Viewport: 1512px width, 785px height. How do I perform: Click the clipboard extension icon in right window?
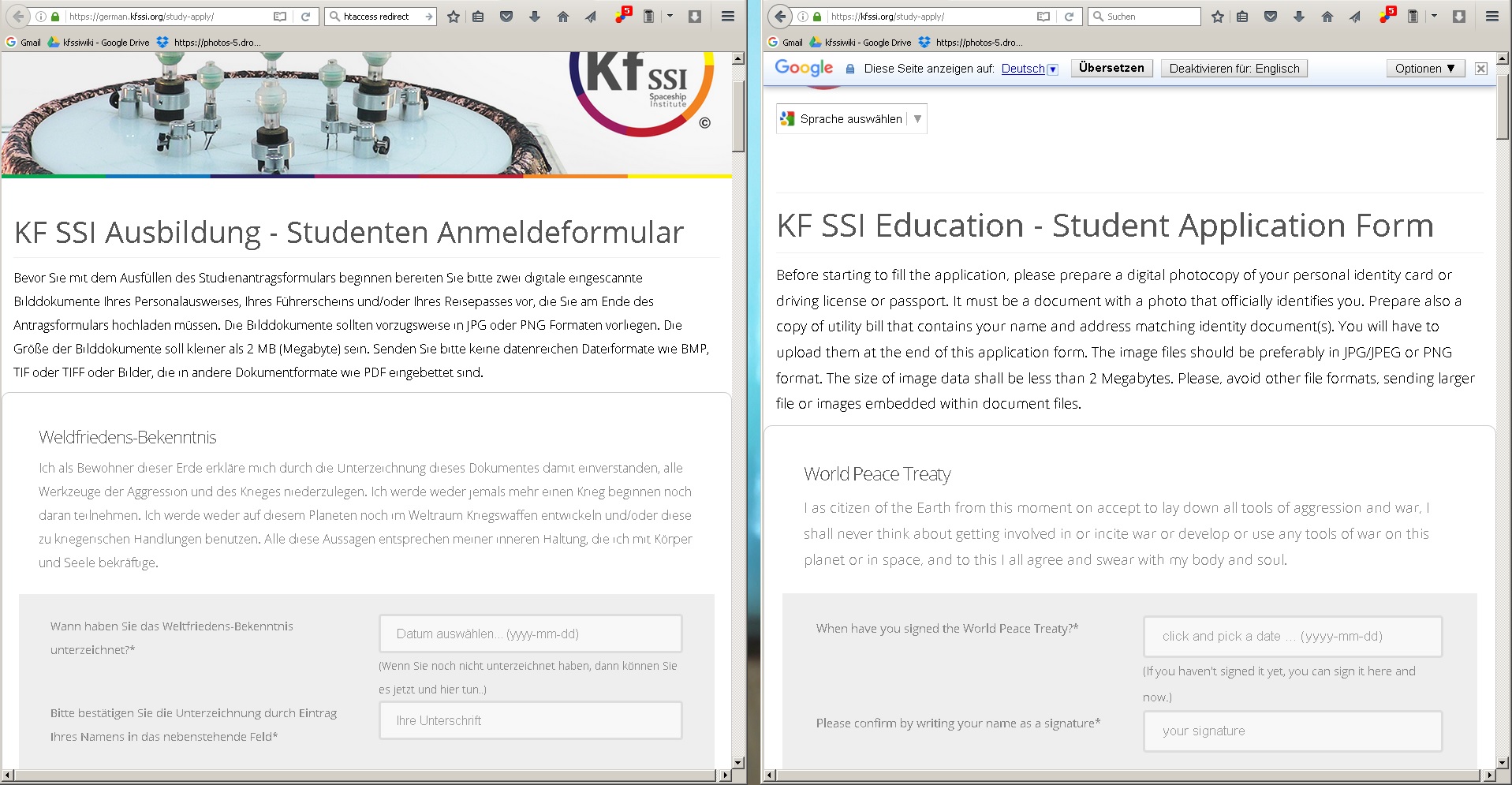[1413, 16]
